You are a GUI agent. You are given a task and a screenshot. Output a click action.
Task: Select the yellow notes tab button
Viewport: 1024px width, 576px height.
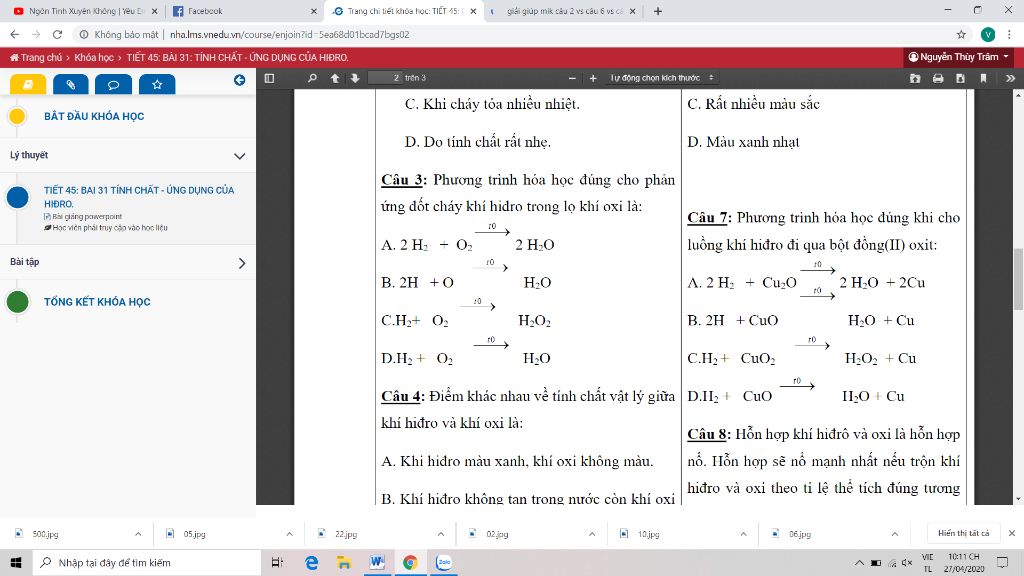(x=28, y=84)
